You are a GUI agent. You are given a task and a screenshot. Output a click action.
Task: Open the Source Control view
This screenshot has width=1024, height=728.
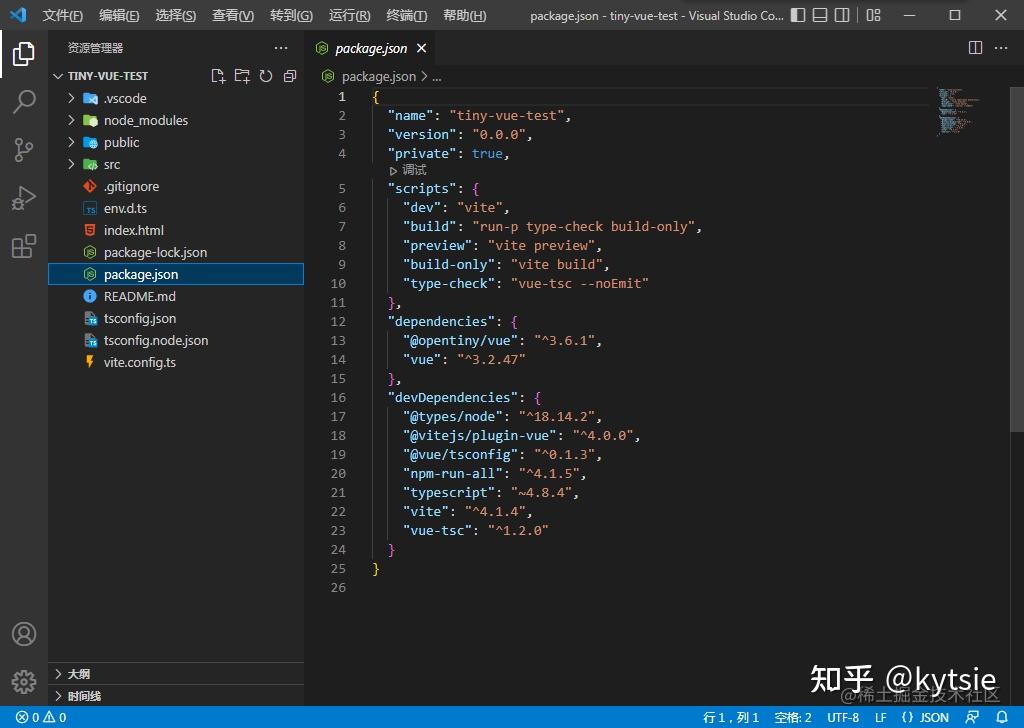(24, 150)
